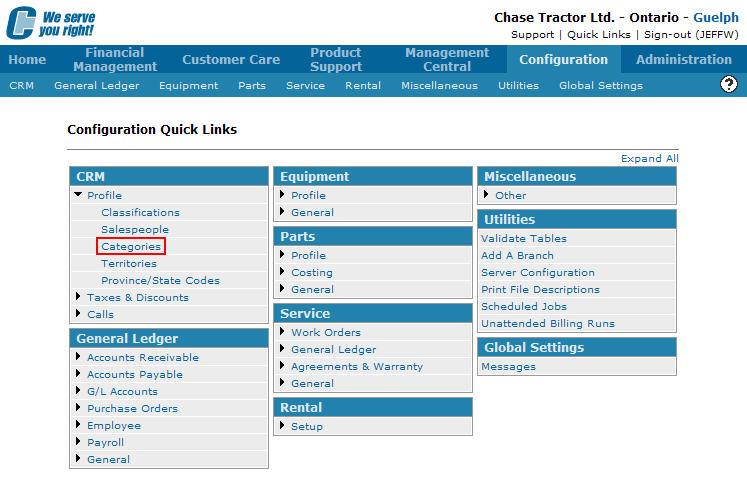
Task: Expand the Rental Setup arrow
Action: 282,426
